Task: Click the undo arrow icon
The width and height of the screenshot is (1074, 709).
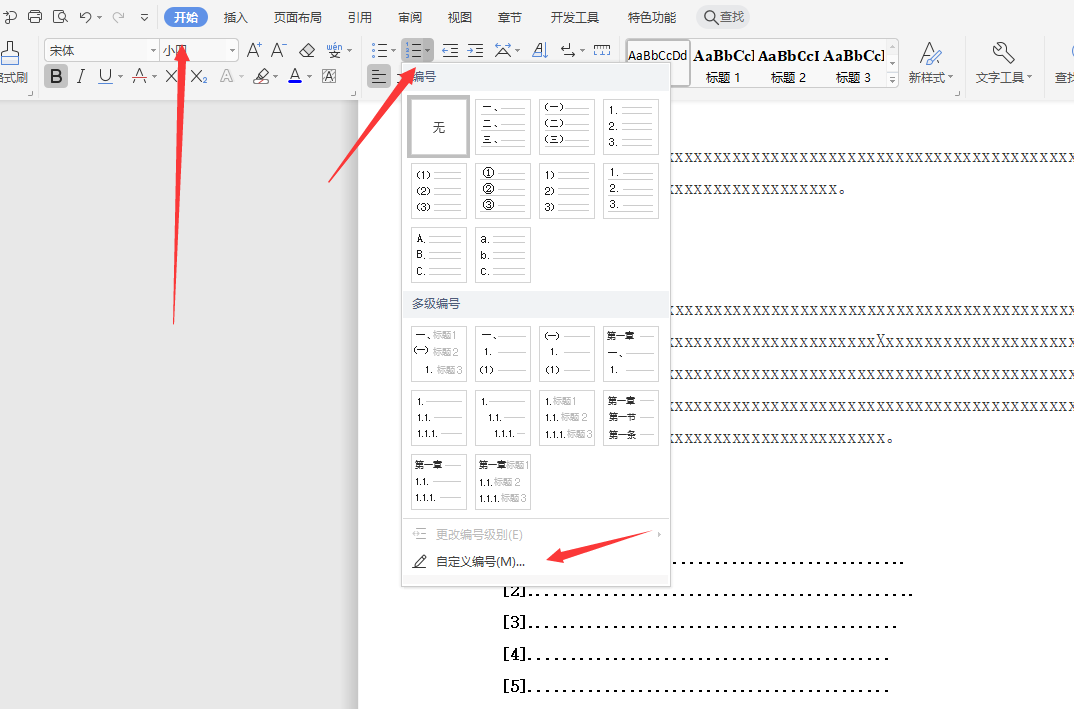Action: pyautogui.click(x=85, y=17)
